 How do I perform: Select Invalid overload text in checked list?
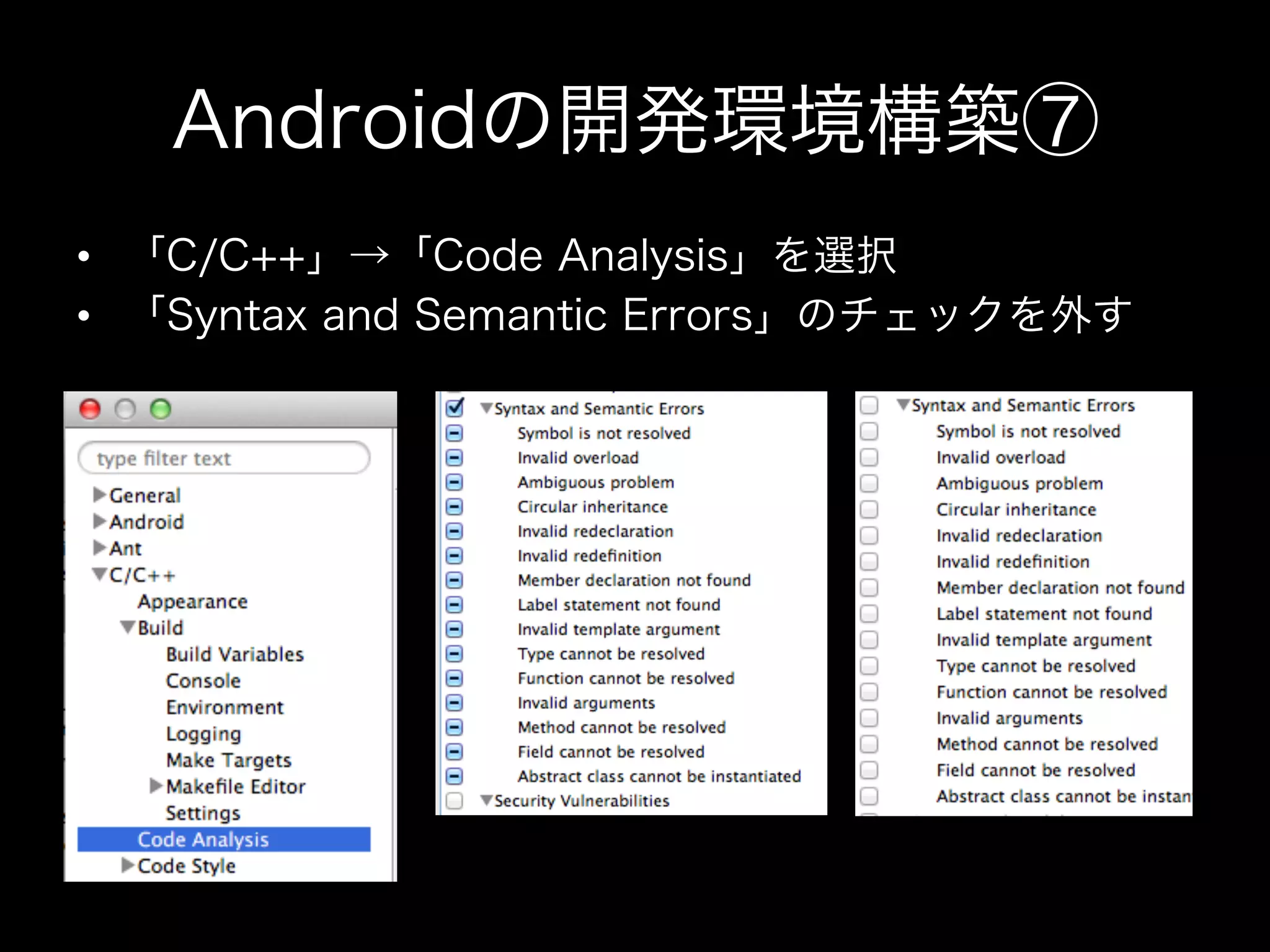point(578,457)
